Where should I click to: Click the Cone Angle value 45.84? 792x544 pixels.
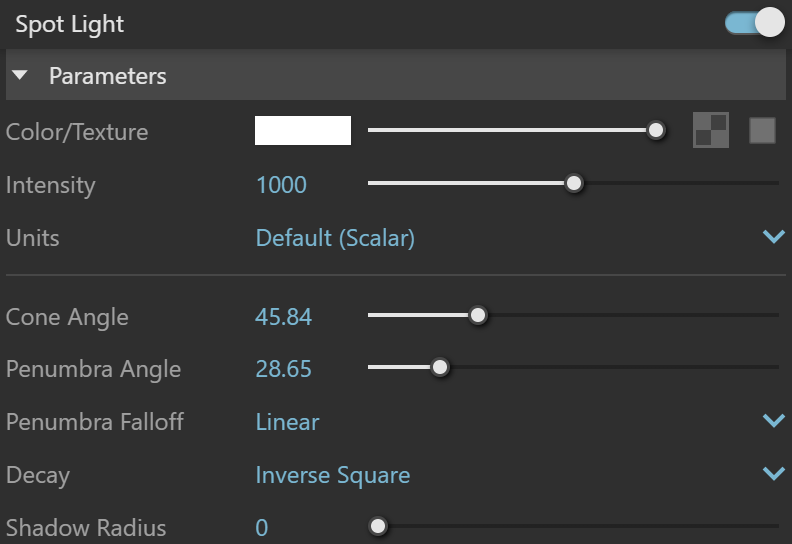283,317
